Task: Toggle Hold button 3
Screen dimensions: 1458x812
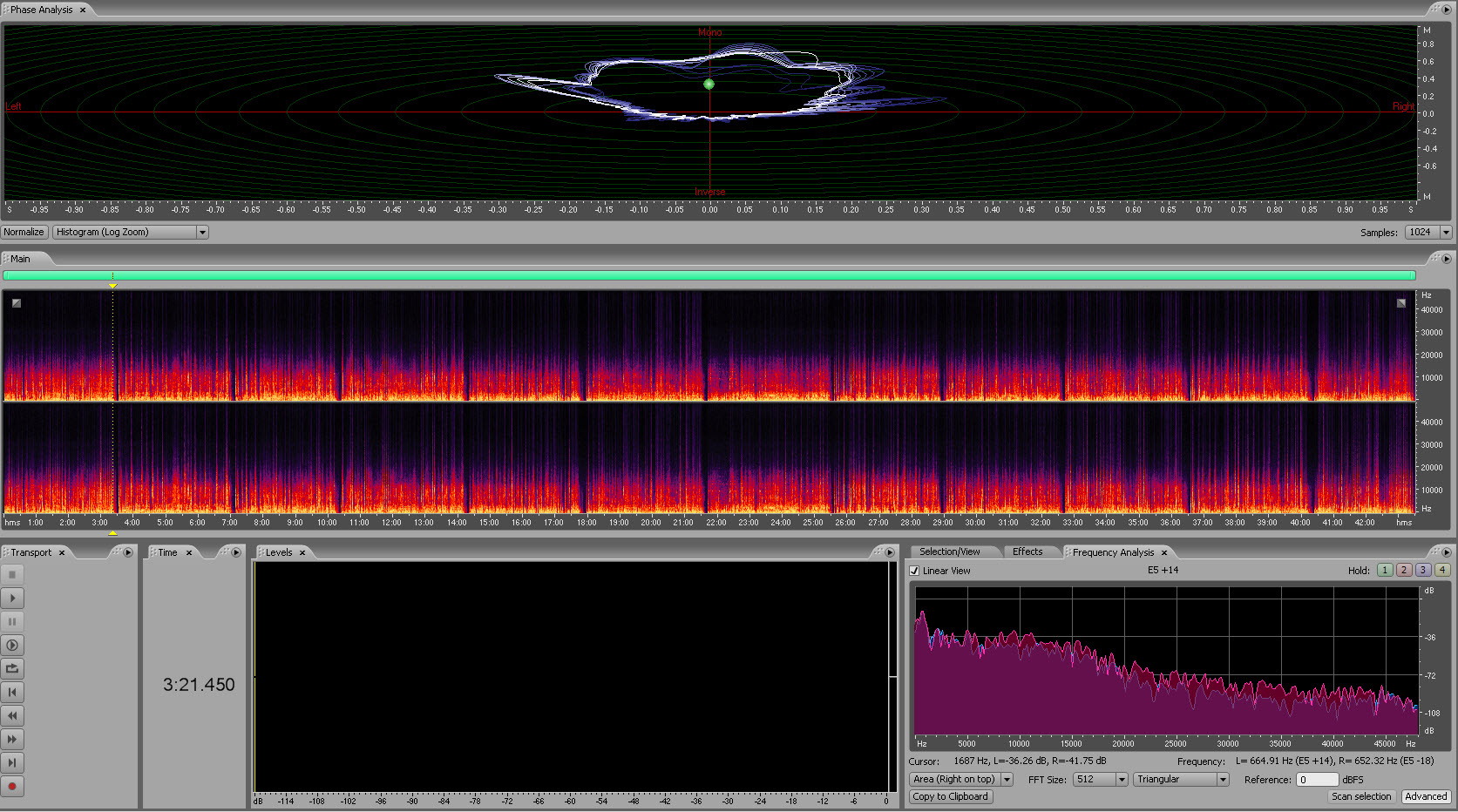Action: coord(1423,570)
